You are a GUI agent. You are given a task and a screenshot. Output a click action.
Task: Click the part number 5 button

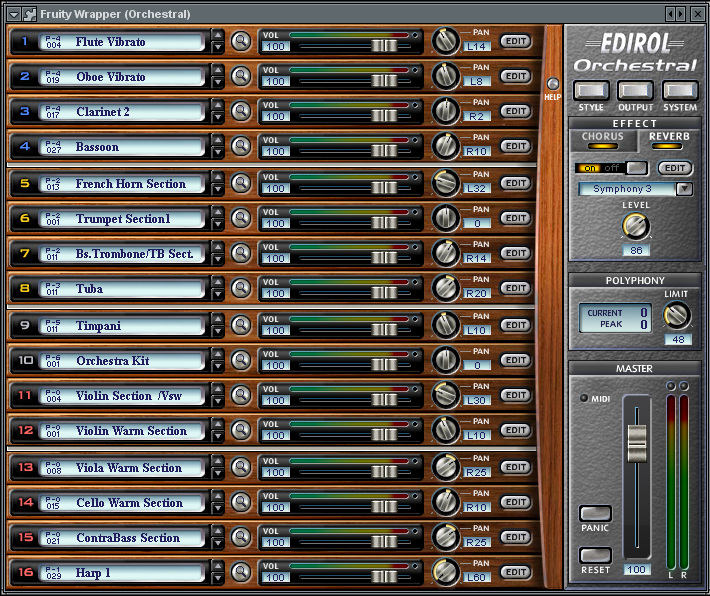point(24,183)
